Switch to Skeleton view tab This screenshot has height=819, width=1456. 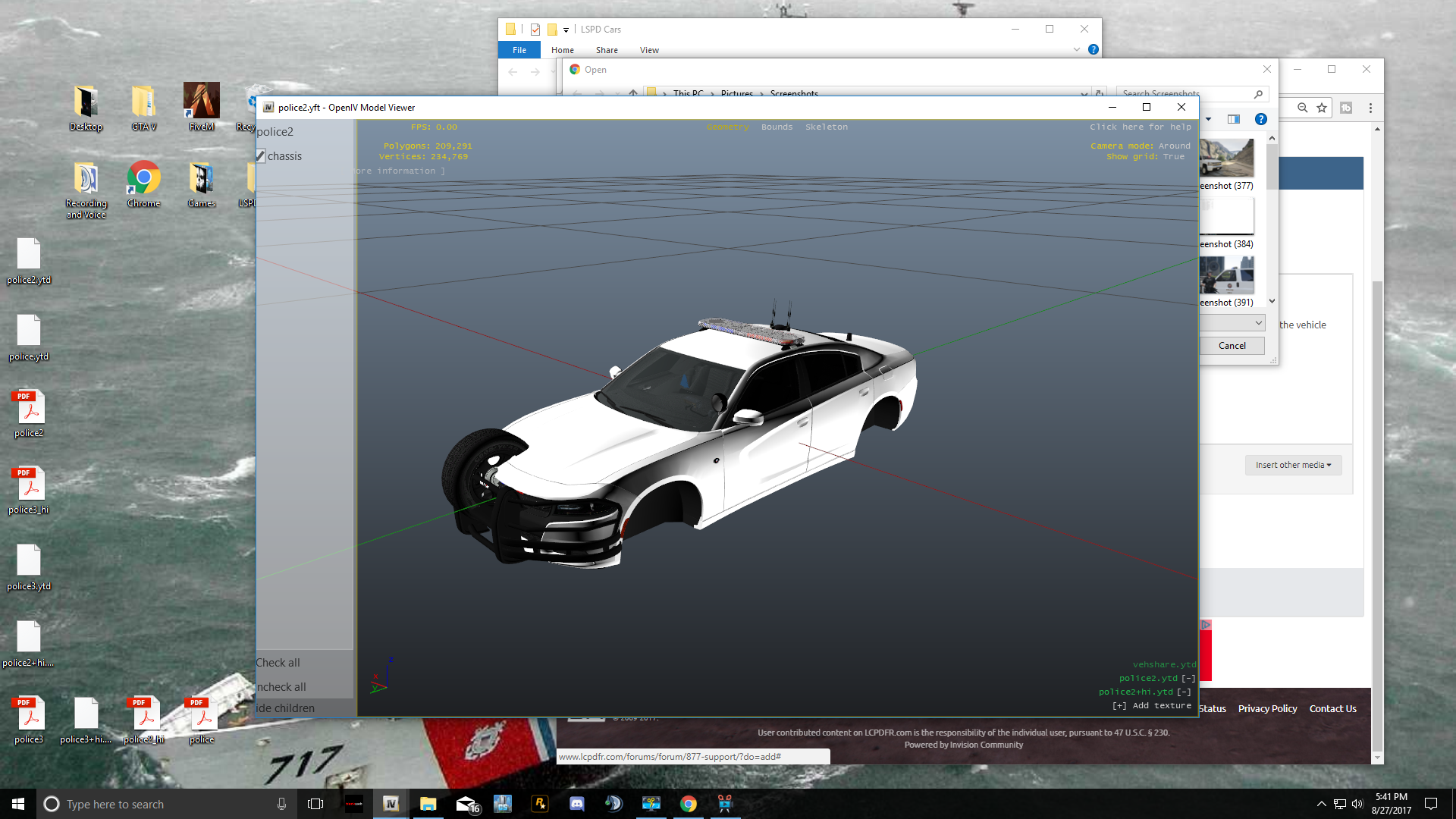click(826, 127)
